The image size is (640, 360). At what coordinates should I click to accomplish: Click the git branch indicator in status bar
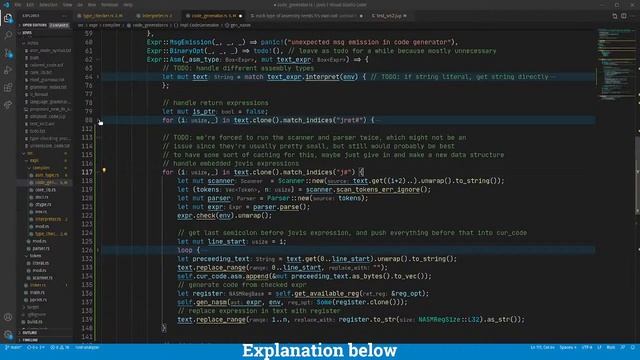13,347
